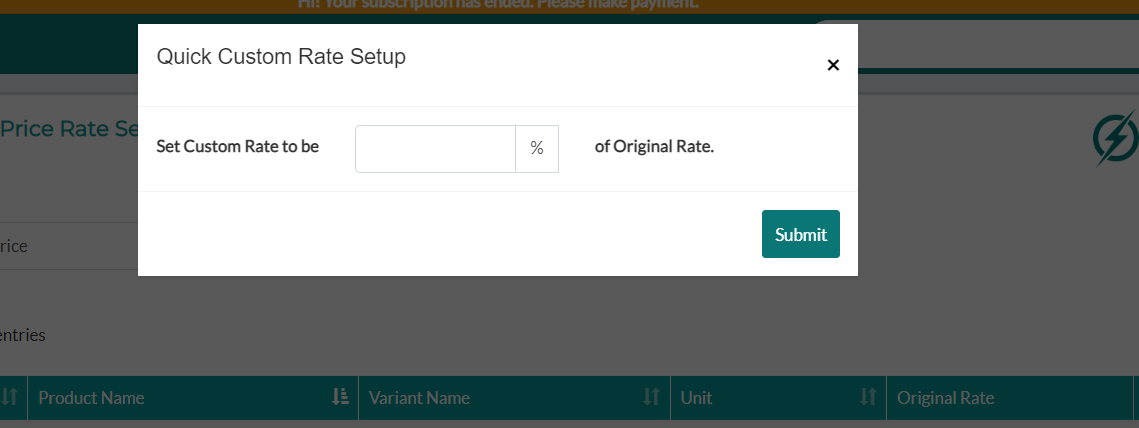Click the percent sign addon next to input
1139x428 pixels.
pos(537,149)
